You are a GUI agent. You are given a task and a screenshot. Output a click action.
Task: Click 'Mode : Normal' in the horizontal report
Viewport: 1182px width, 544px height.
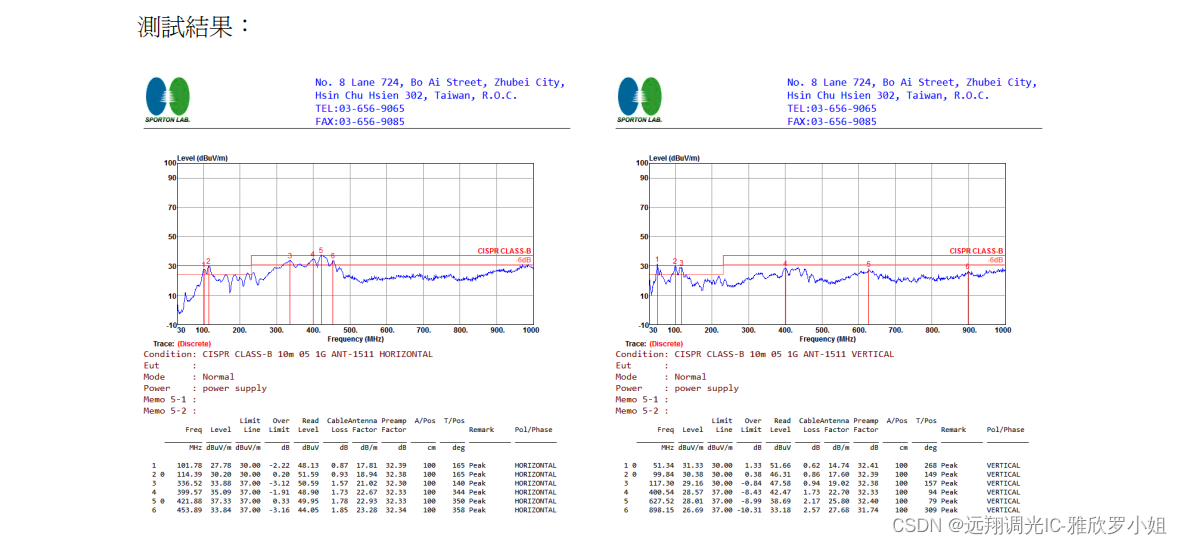click(x=188, y=377)
